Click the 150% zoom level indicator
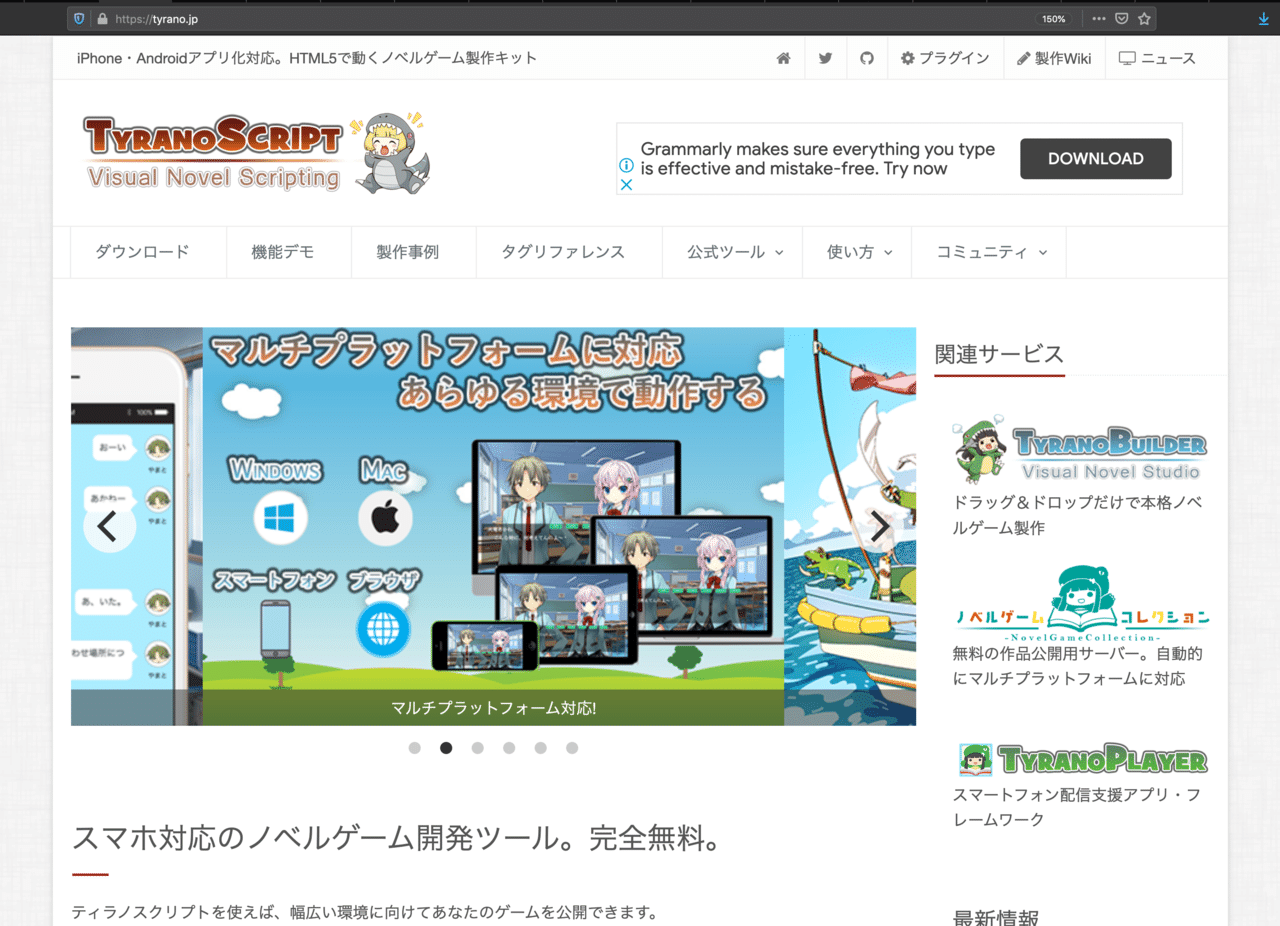 coord(1053,18)
